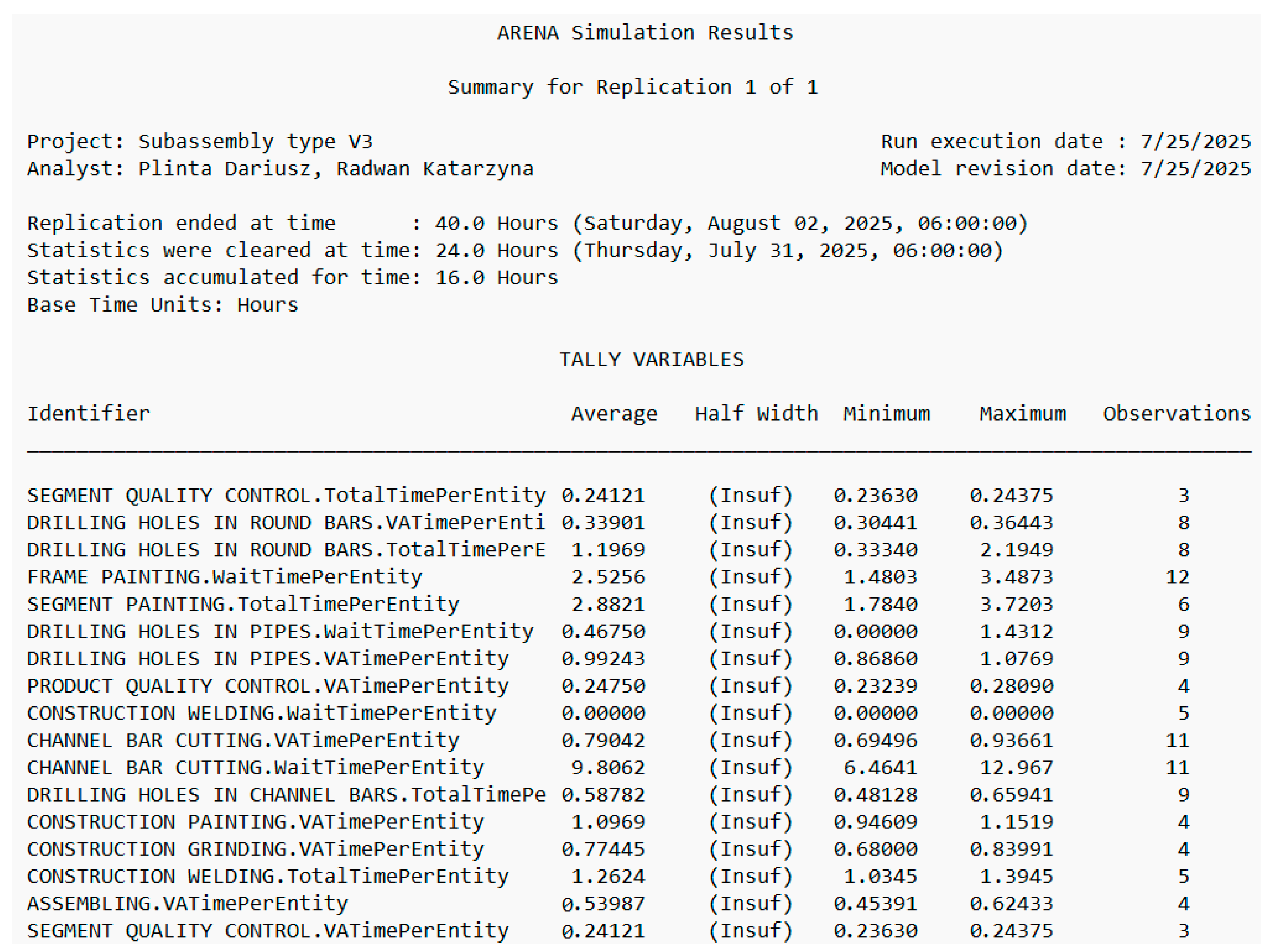This screenshot has width=1271, height=952.
Task: Click the Summary for Replication heading
Action: tap(632, 87)
